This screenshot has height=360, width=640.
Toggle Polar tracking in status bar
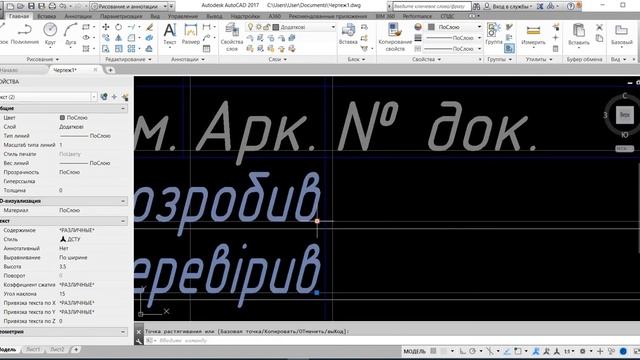(x=472, y=351)
